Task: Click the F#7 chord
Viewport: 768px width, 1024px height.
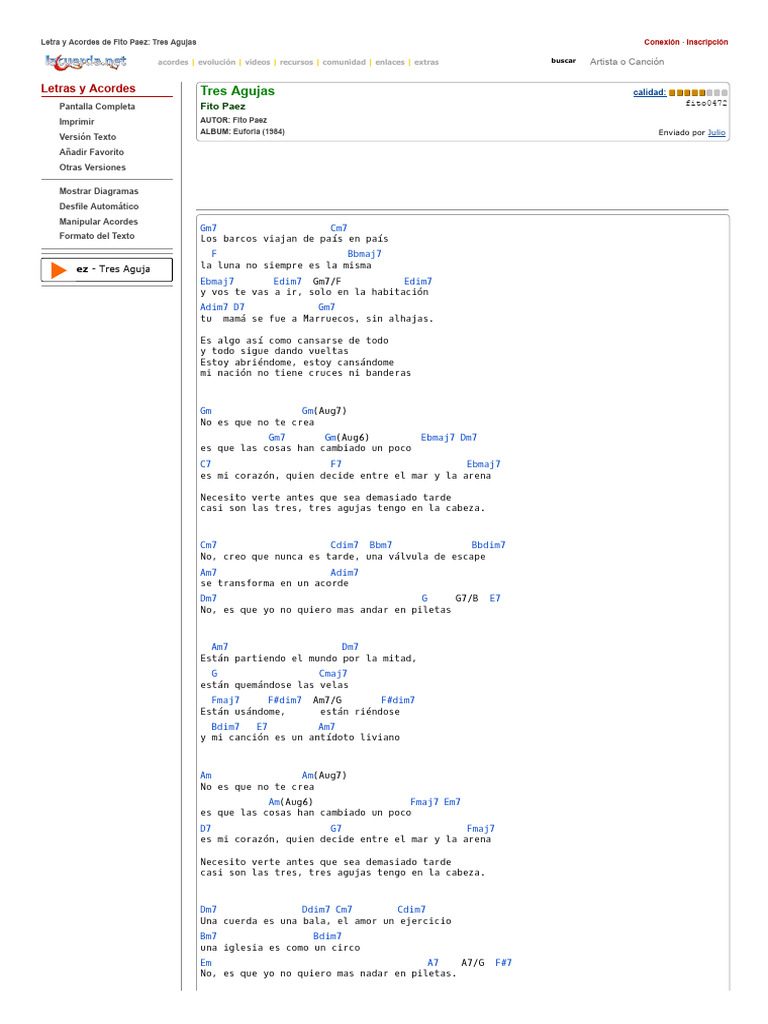Action: [x=503, y=963]
